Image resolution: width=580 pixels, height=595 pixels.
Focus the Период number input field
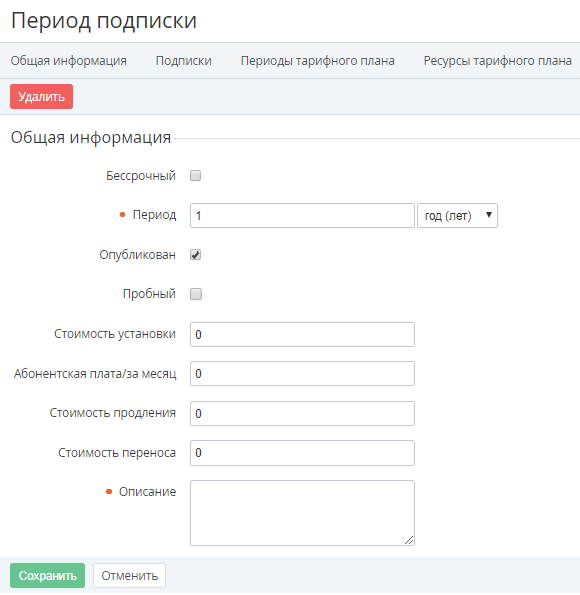coord(302,216)
